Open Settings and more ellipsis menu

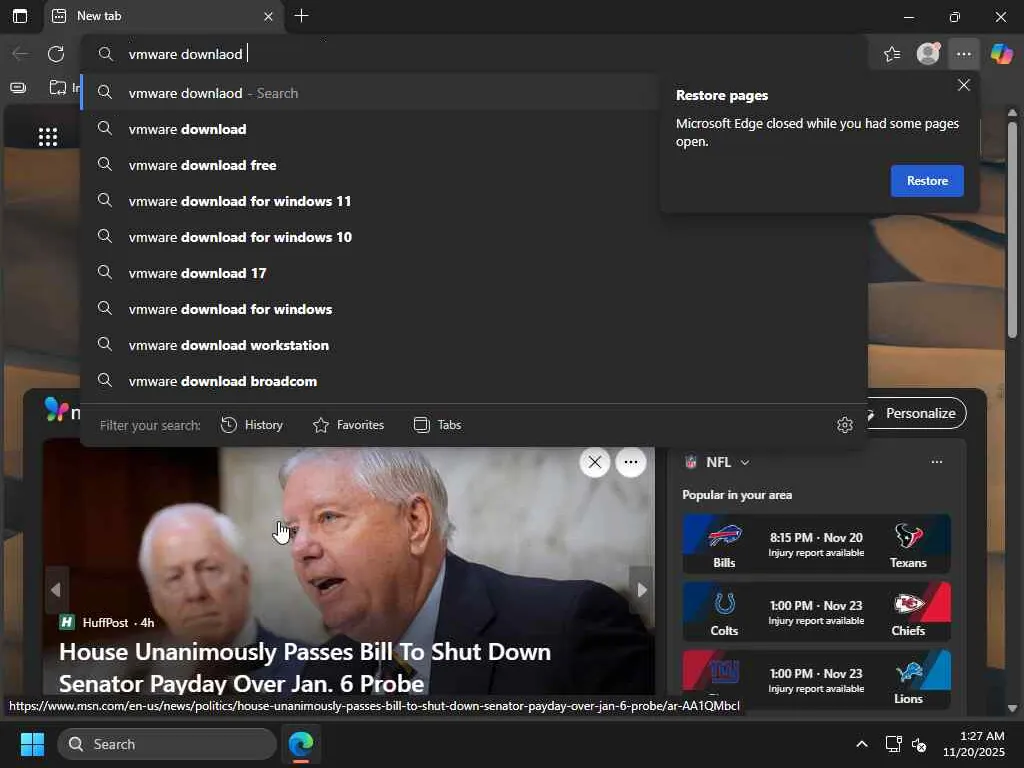pyautogui.click(x=964, y=54)
